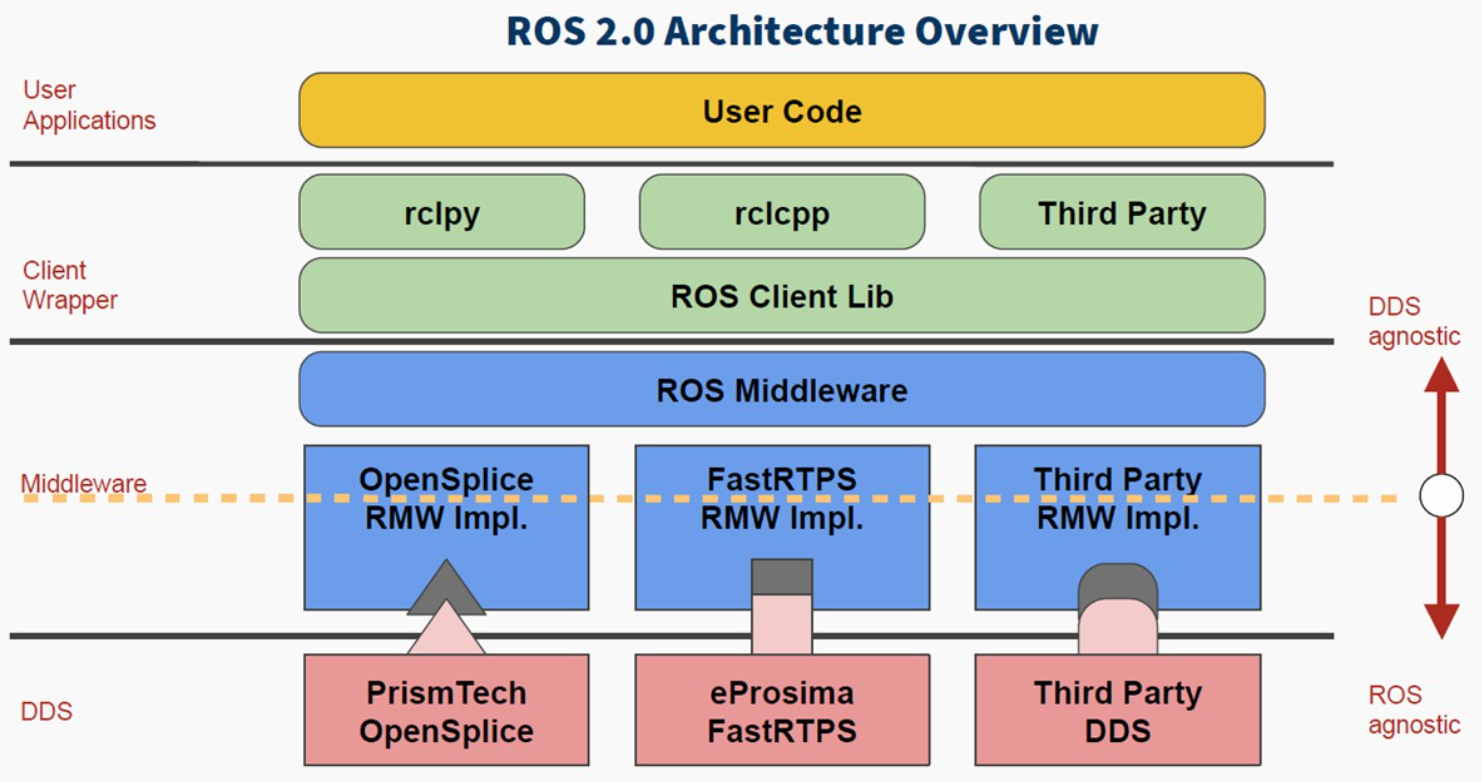Click the ROS Client Lib bar
This screenshot has width=1482, height=782.
click(x=782, y=295)
